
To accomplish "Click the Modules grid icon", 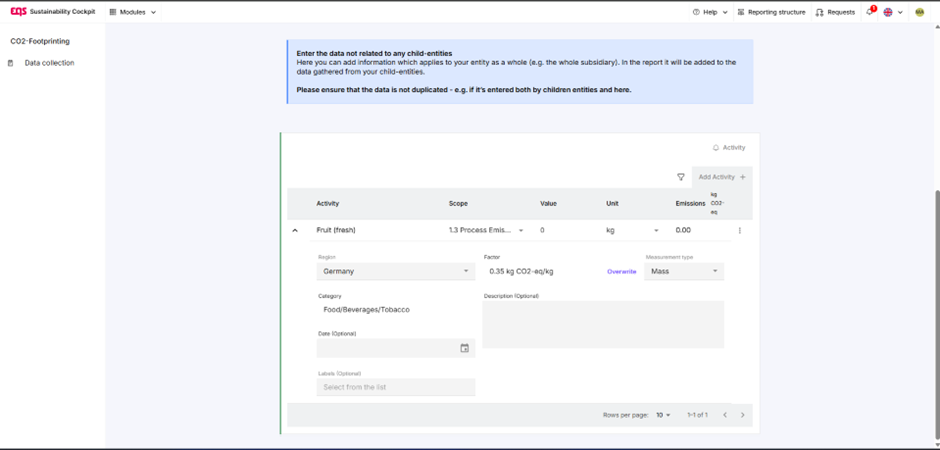I will point(113,12).
